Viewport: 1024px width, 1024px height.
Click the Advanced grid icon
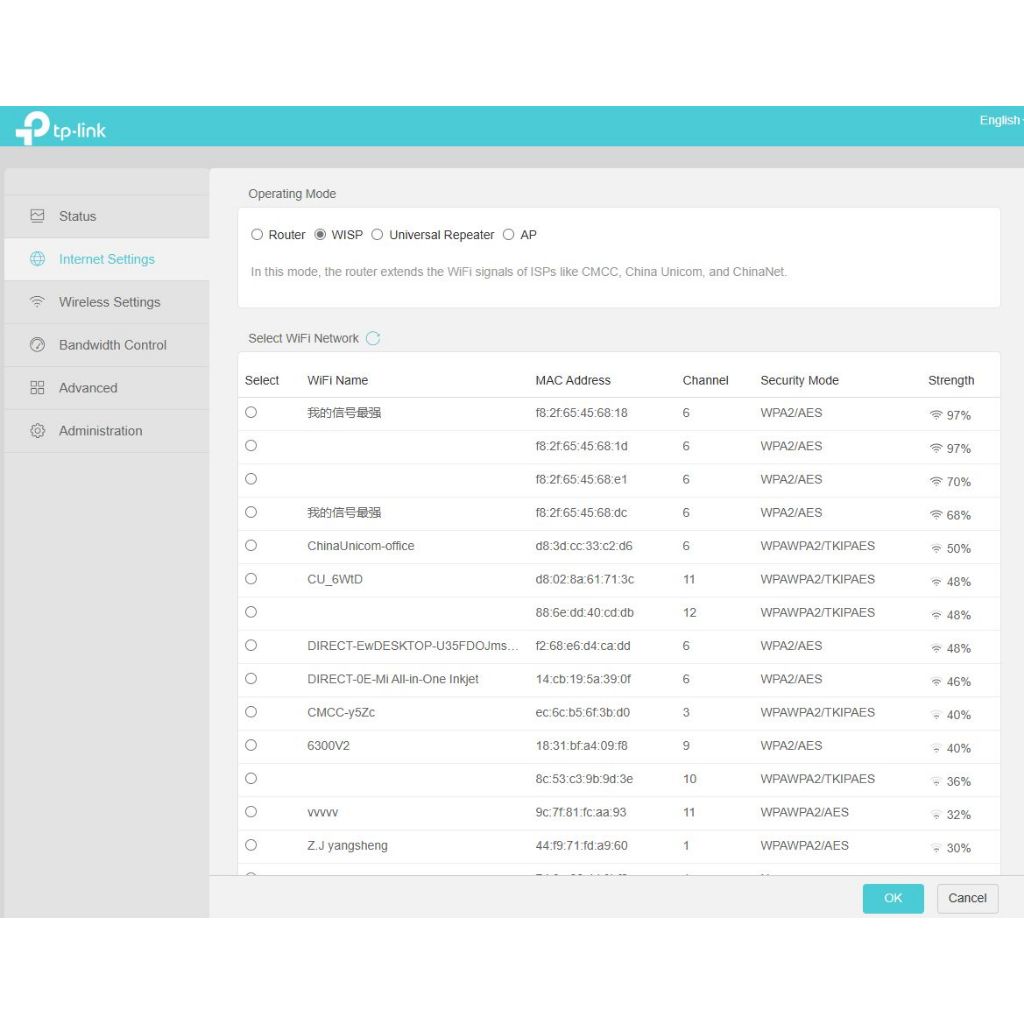pos(37,388)
